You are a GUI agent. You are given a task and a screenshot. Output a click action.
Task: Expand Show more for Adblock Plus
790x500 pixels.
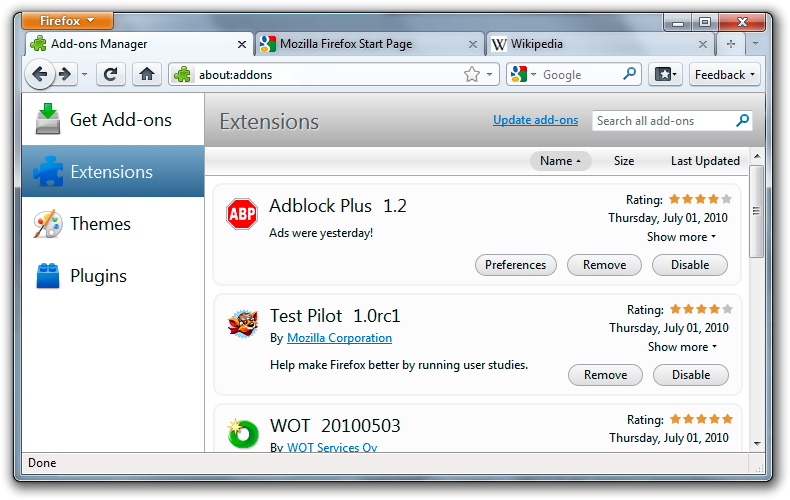tap(681, 237)
